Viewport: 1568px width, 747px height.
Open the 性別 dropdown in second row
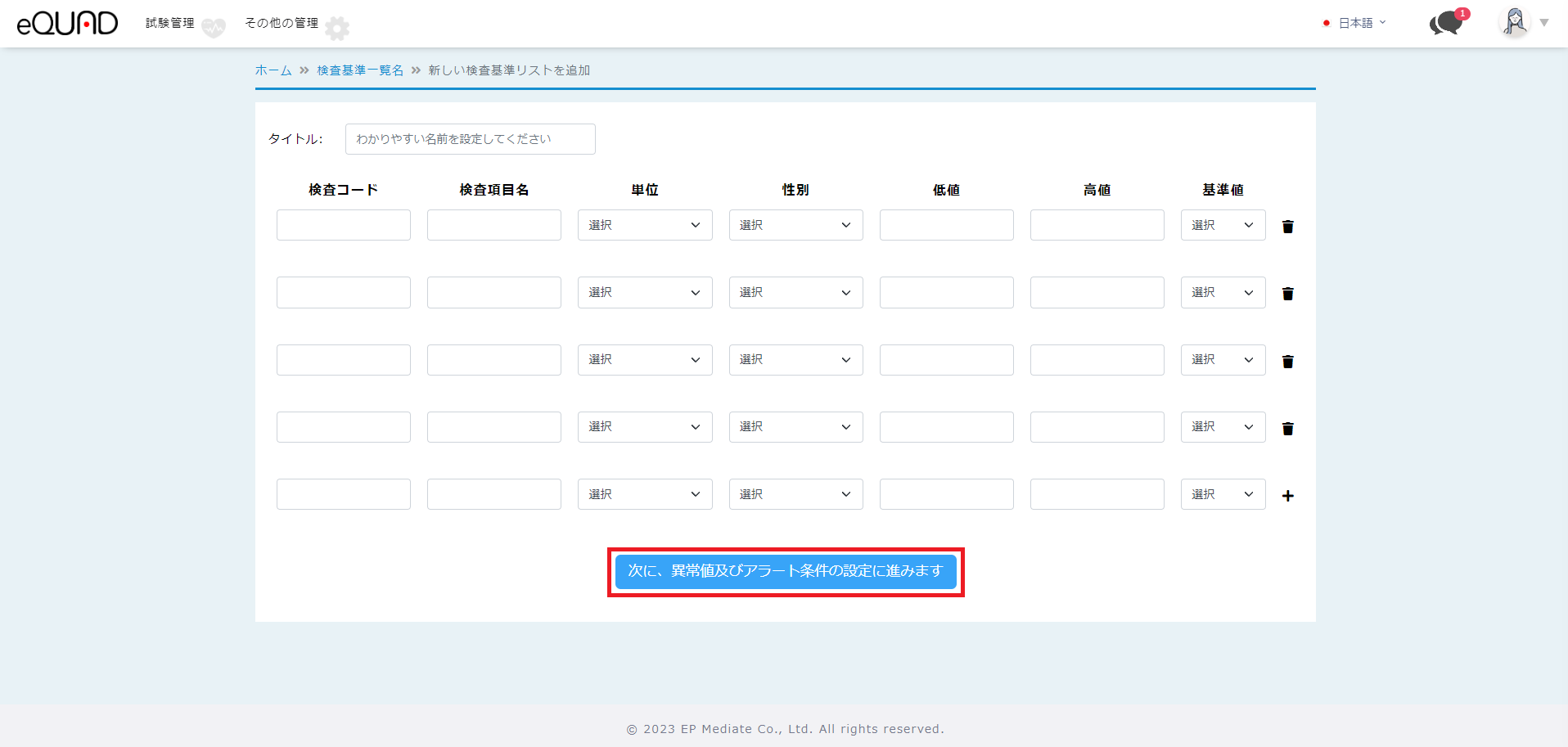click(795, 293)
